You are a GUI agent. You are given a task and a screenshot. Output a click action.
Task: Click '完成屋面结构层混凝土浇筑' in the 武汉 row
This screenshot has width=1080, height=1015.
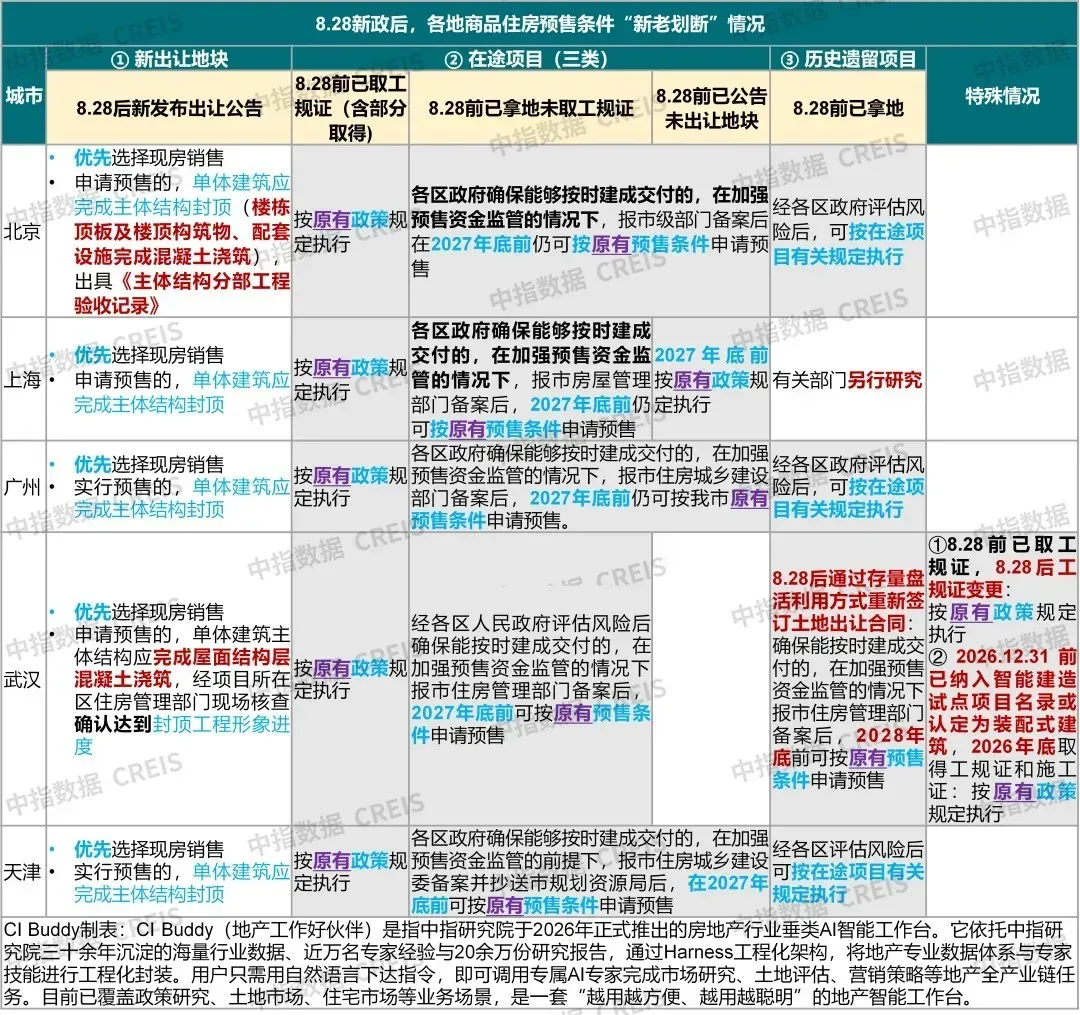coord(182,667)
